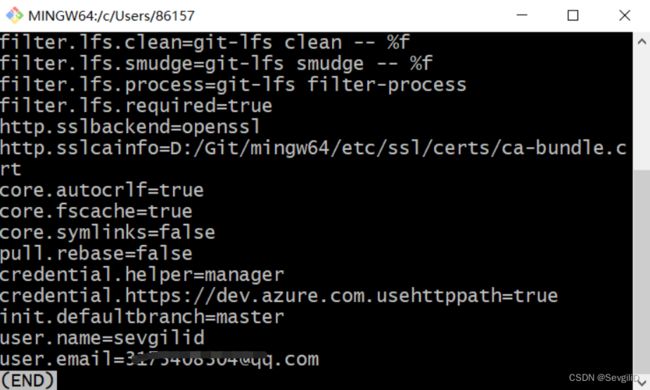Click the credential.helper=manager line

tap(142, 274)
